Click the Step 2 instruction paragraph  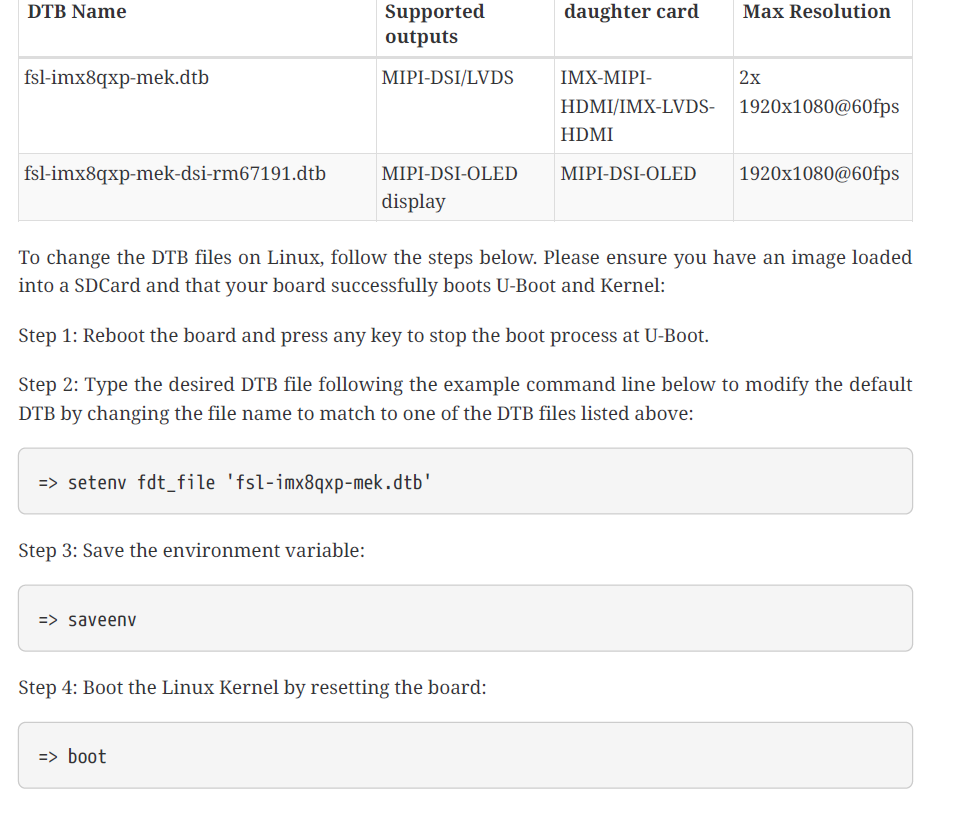point(465,398)
